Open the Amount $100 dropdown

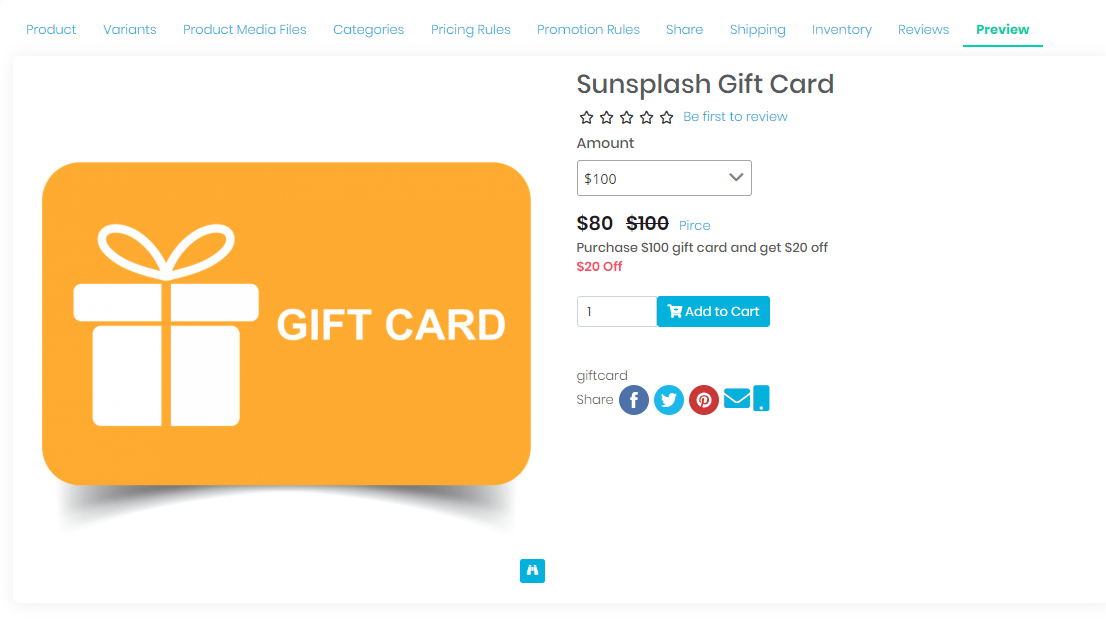tap(664, 178)
